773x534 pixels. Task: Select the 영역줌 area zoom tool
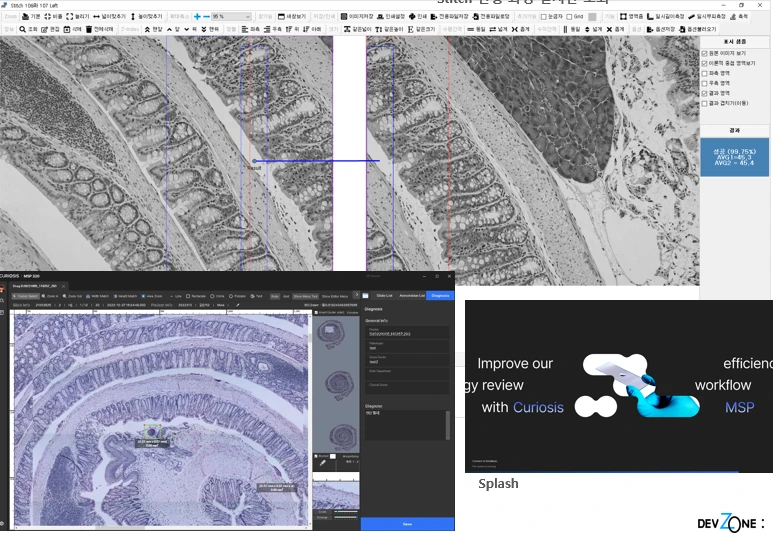coord(632,16)
